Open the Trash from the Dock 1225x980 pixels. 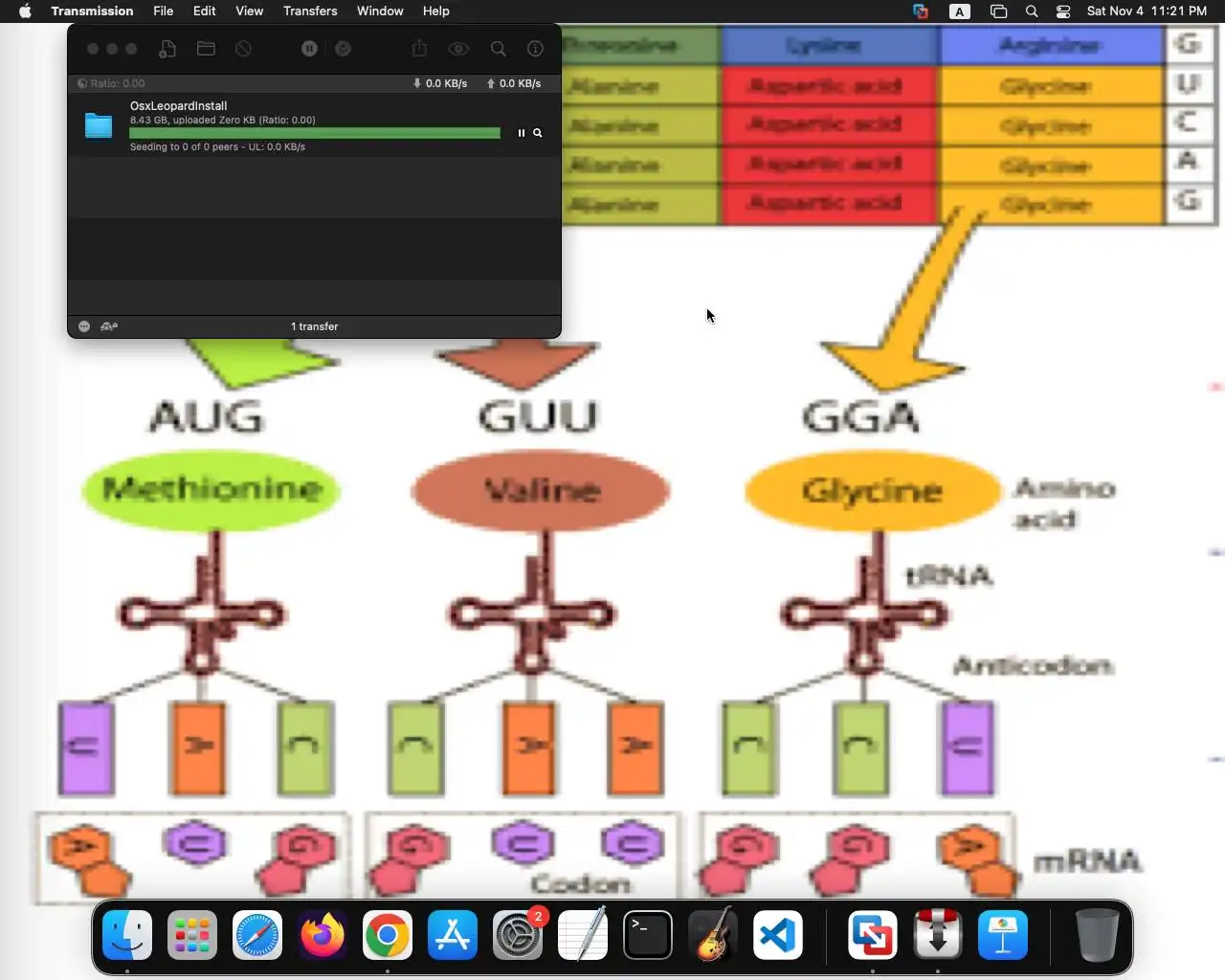coord(1097,935)
